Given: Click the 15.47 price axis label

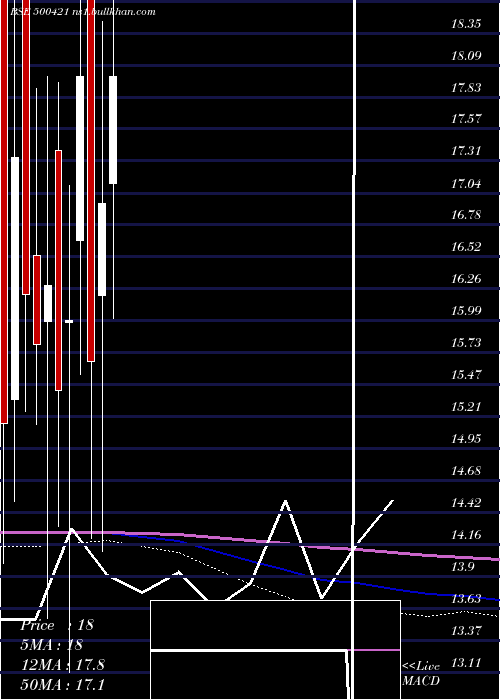Looking at the screenshot, I should pos(466,375).
